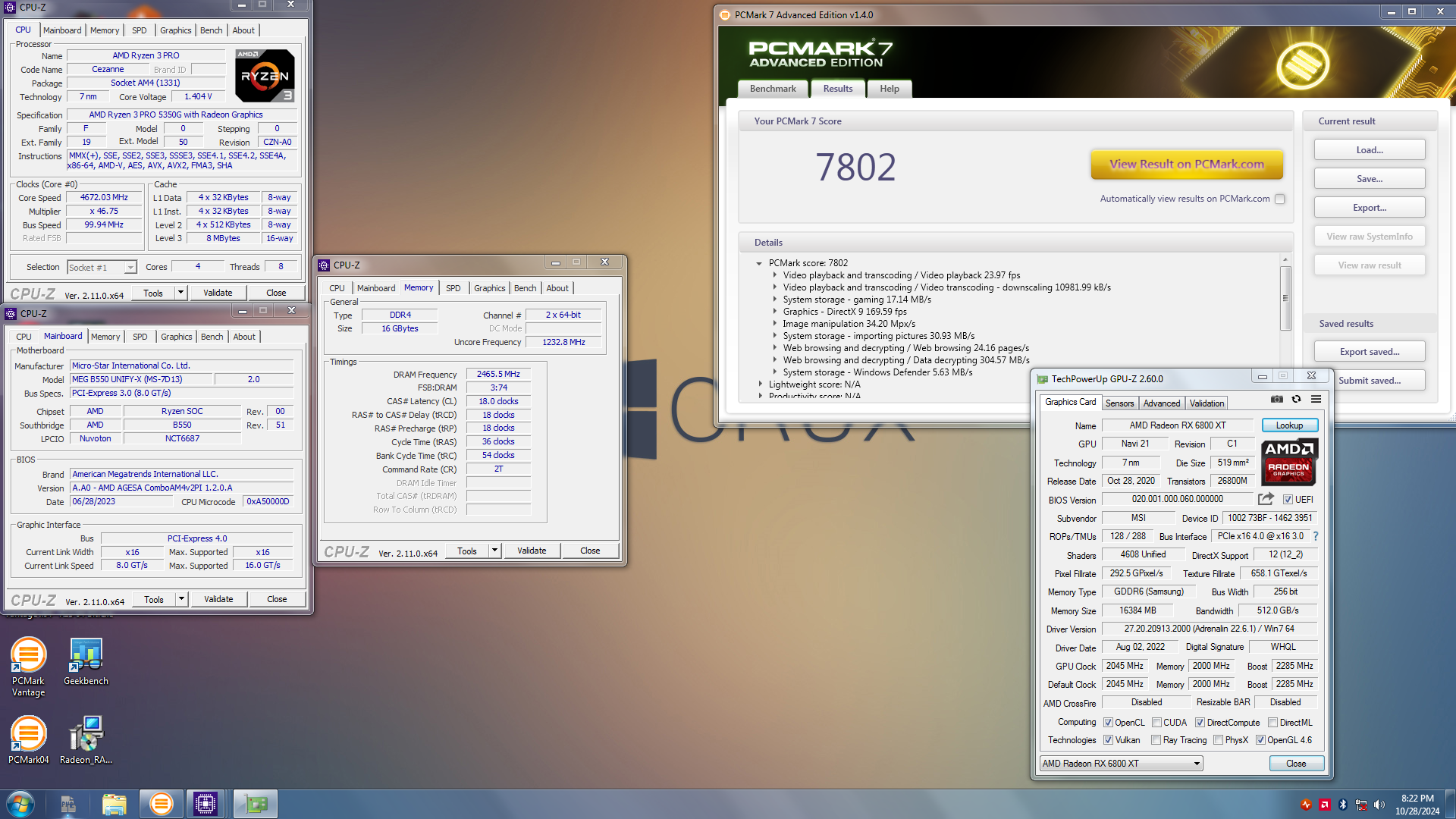The width and height of the screenshot is (1456, 819).
Task: Toggle the CUDA checkbox
Action: [x=1156, y=722]
